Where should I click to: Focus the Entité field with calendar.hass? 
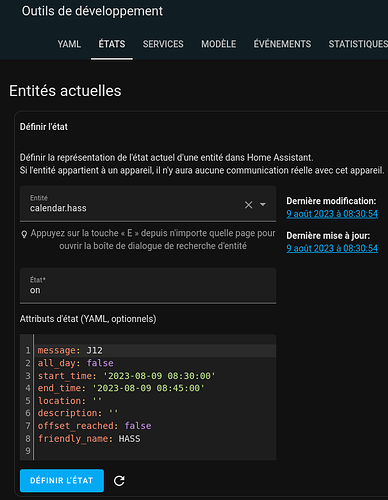(x=148, y=204)
